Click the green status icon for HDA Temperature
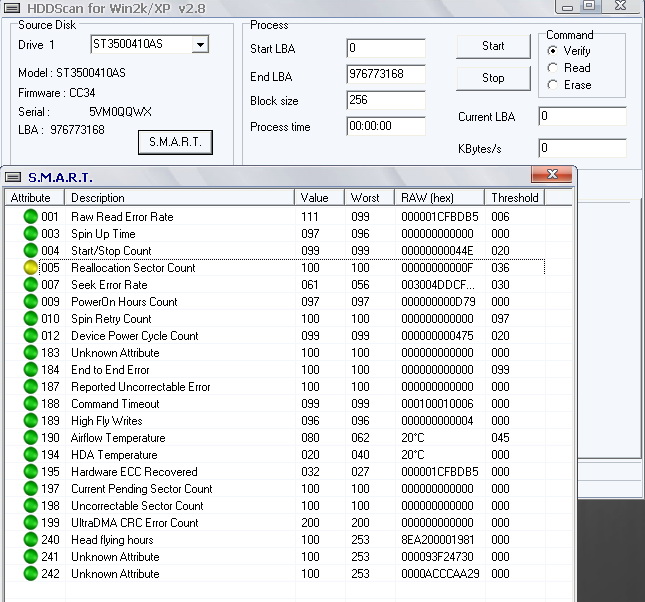The image size is (645, 602). [30, 455]
